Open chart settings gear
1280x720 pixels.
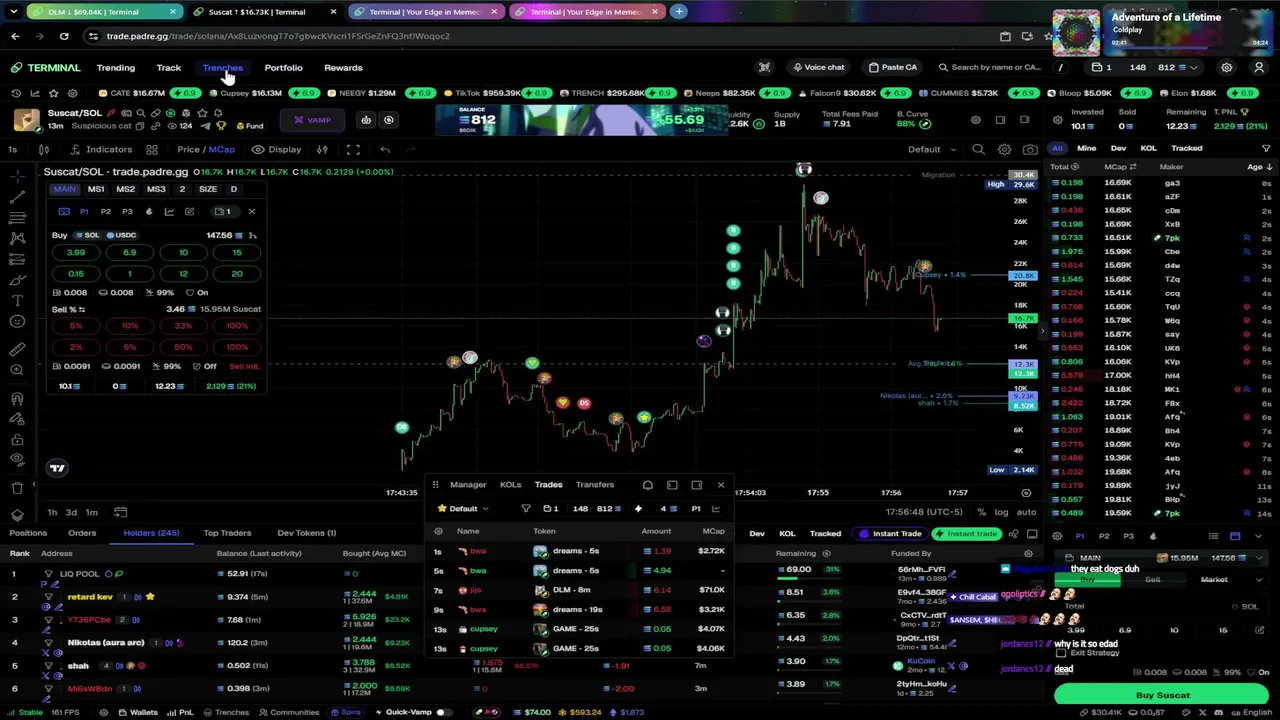tap(1004, 149)
